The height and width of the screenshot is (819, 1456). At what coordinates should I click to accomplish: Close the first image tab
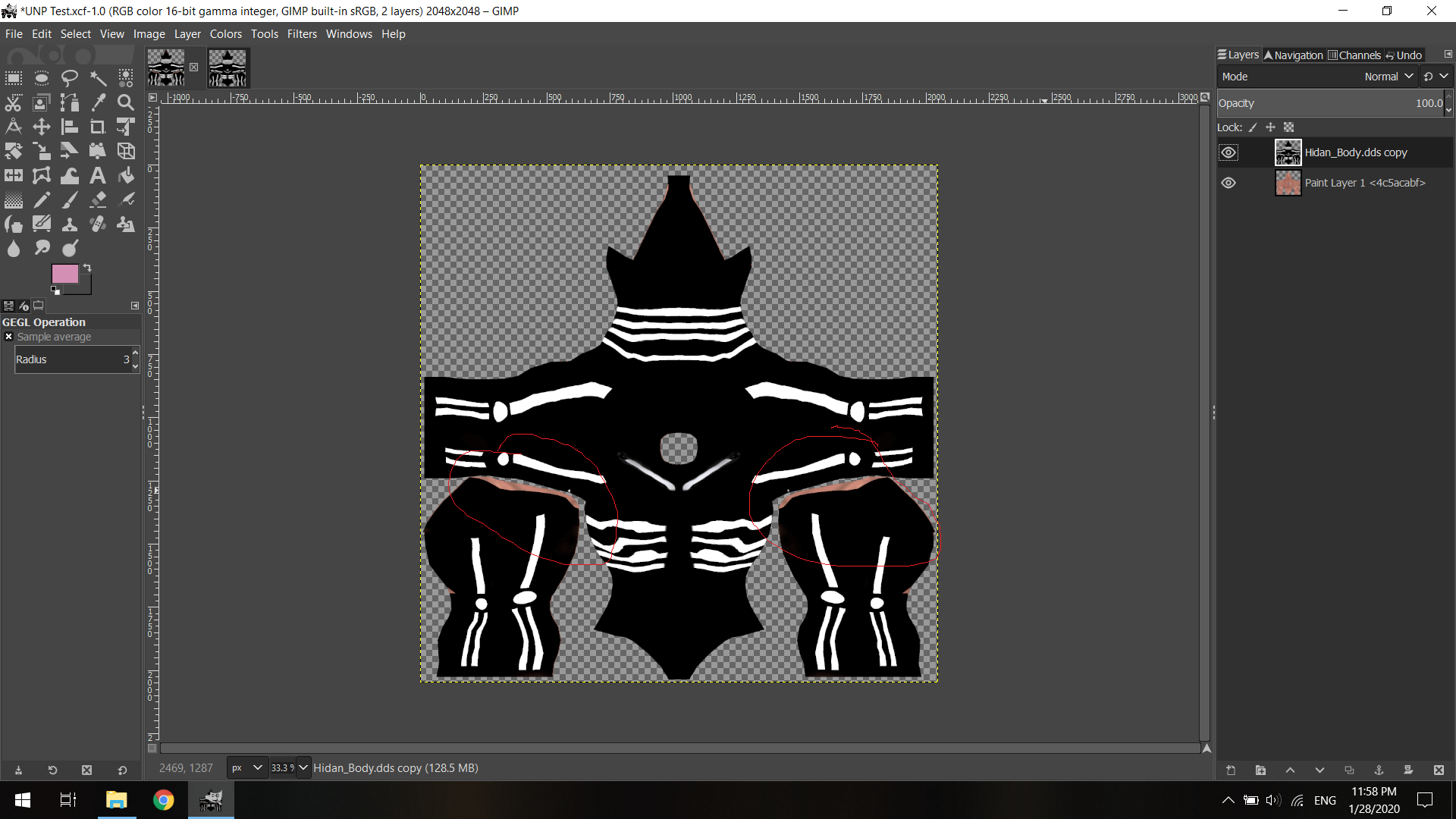pos(193,67)
